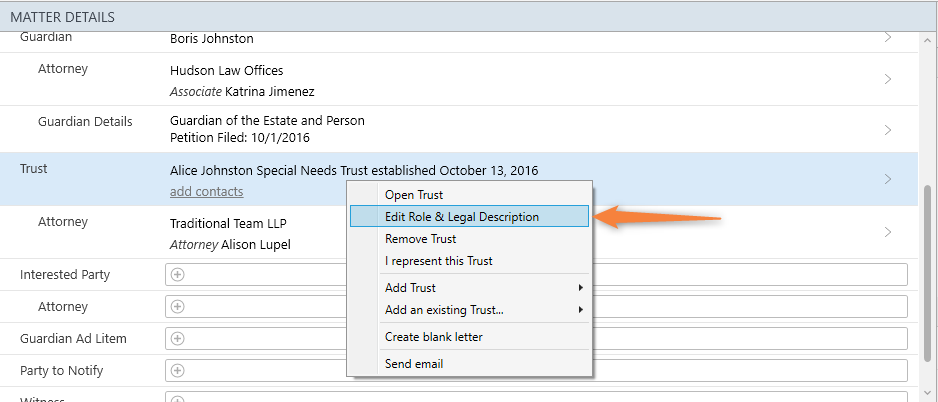Open chevron for Hudson Law Offices attorney row
938x402 pixels.
[x=888, y=79]
